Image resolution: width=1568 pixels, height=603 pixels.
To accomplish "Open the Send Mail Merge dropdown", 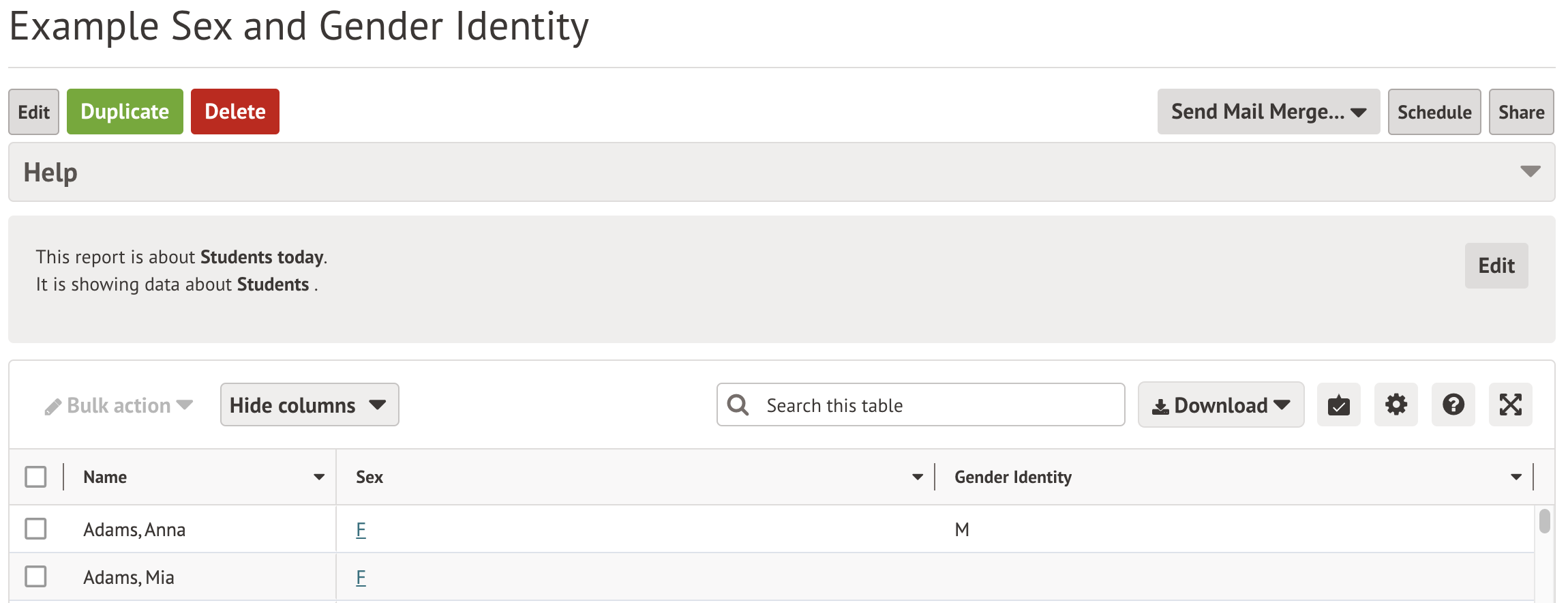I will coord(1268,112).
